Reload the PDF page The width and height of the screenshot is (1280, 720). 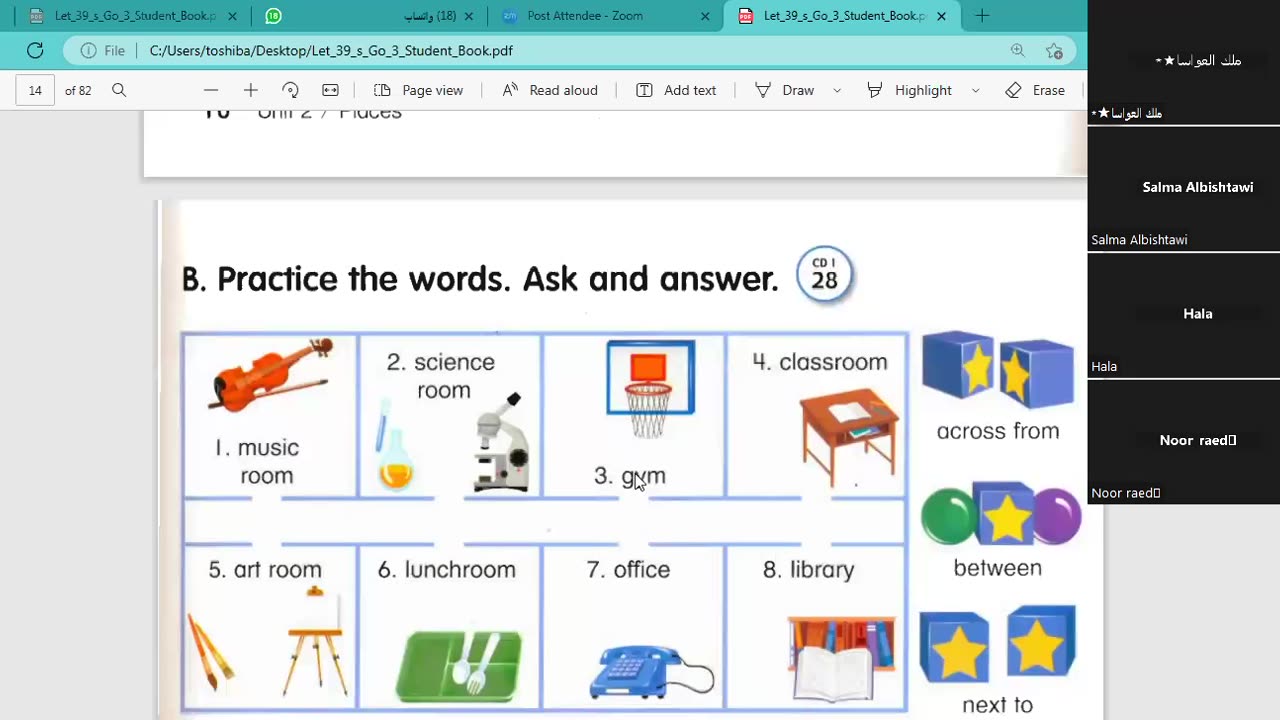(35, 50)
